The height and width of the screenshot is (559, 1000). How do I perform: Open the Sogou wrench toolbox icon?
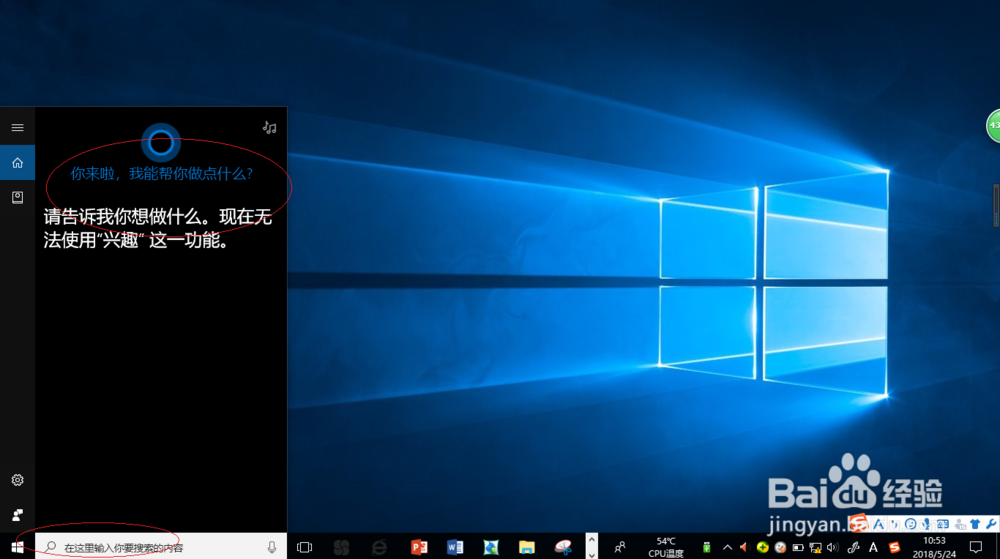click(990, 524)
